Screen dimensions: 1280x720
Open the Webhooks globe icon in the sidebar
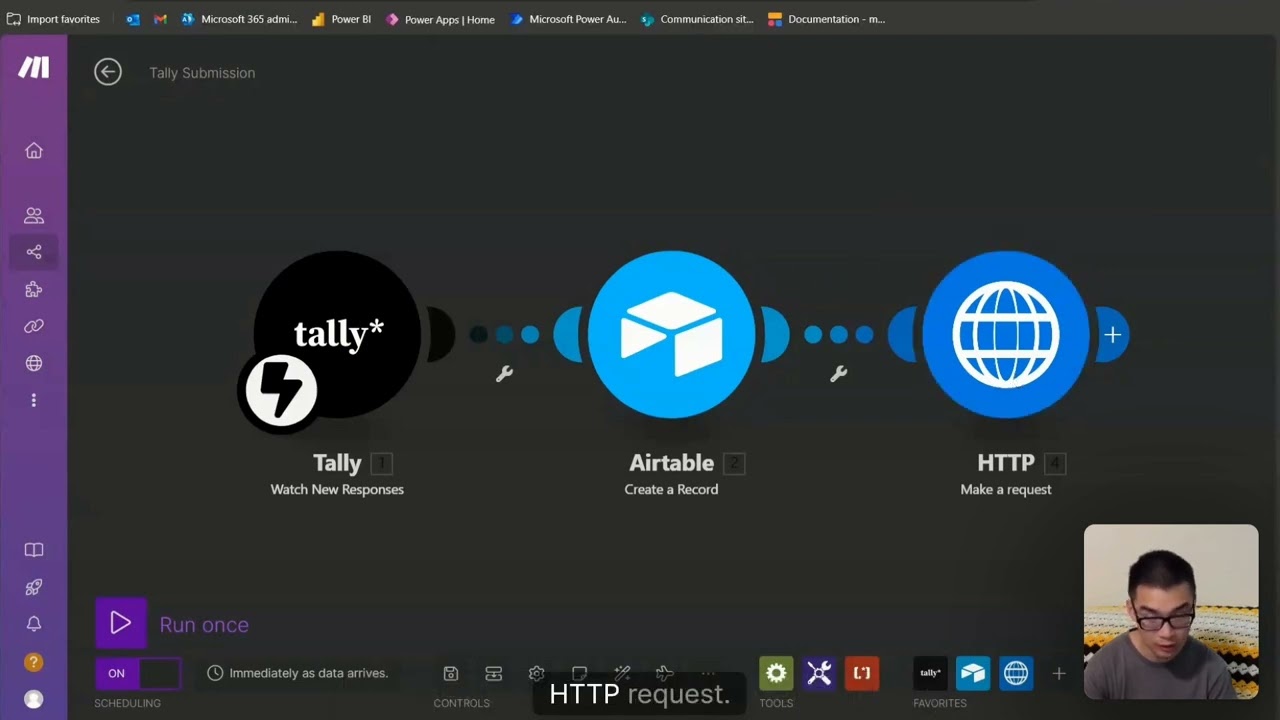(34, 363)
